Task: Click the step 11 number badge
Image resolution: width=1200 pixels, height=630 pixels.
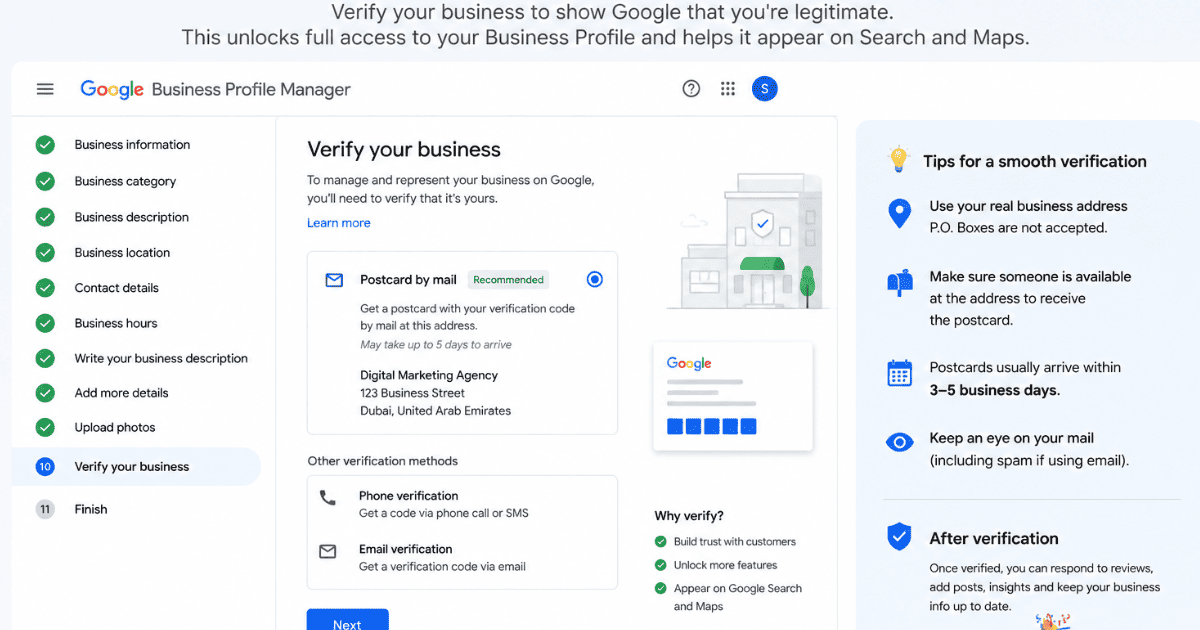Action: point(45,509)
